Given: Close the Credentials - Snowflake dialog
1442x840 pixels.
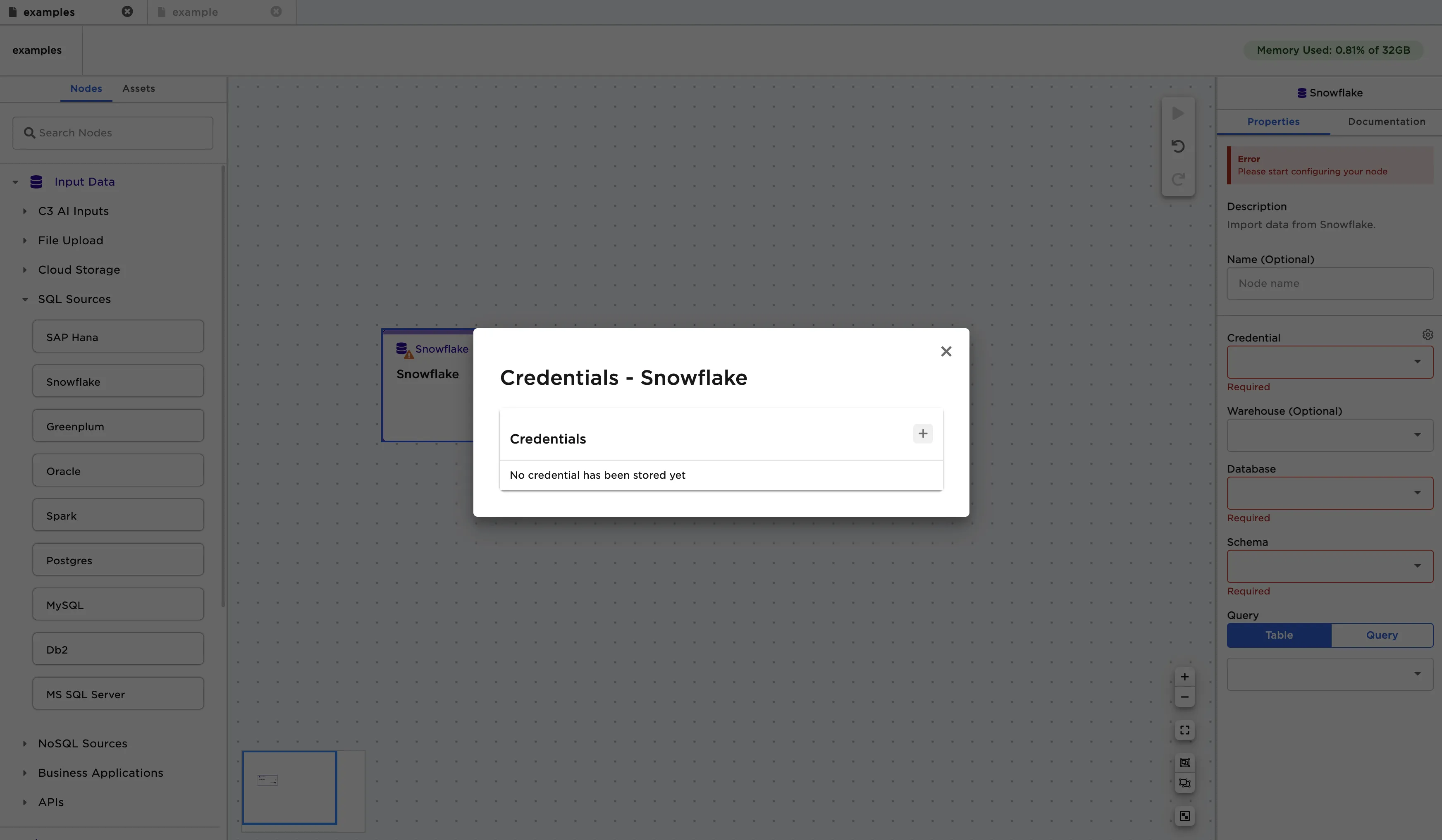Looking at the screenshot, I should [x=946, y=351].
